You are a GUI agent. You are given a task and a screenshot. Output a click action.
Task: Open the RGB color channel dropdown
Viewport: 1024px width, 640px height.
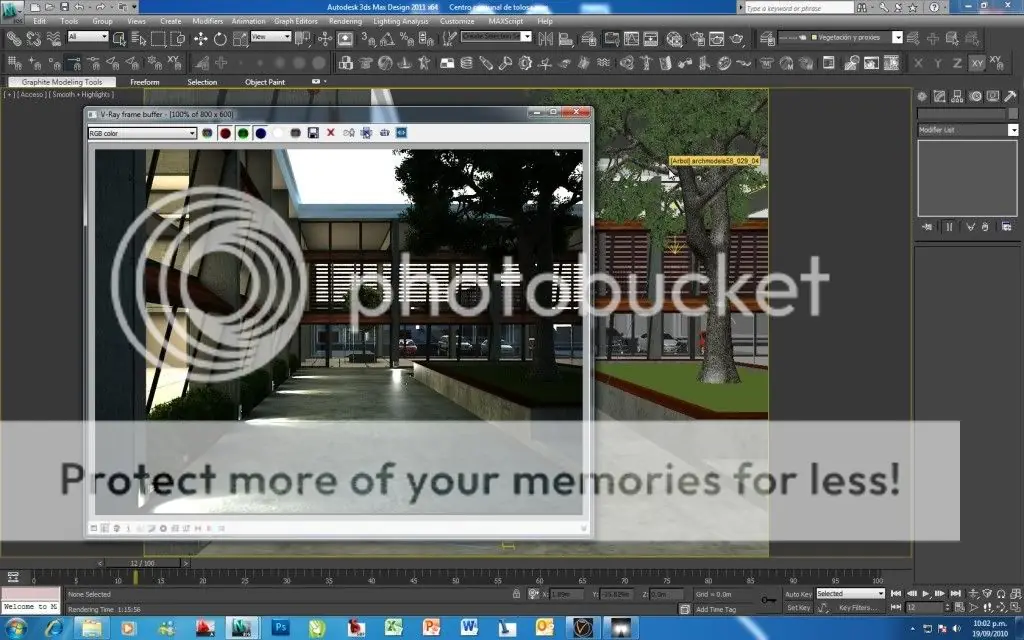click(142, 132)
